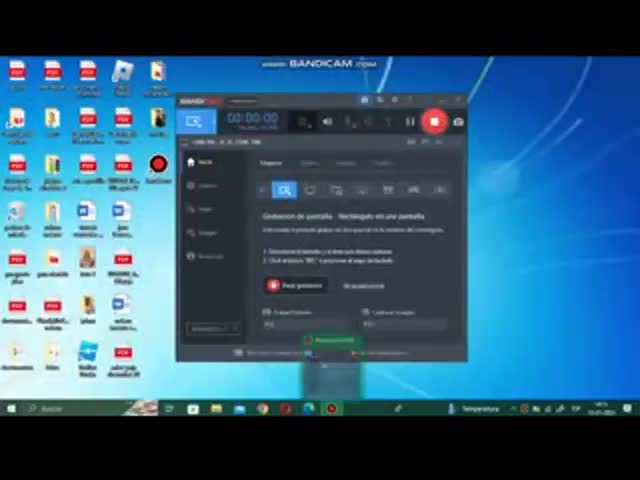
Task: Select rectangle-on-screen recording mode icon
Action: coord(285,190)
